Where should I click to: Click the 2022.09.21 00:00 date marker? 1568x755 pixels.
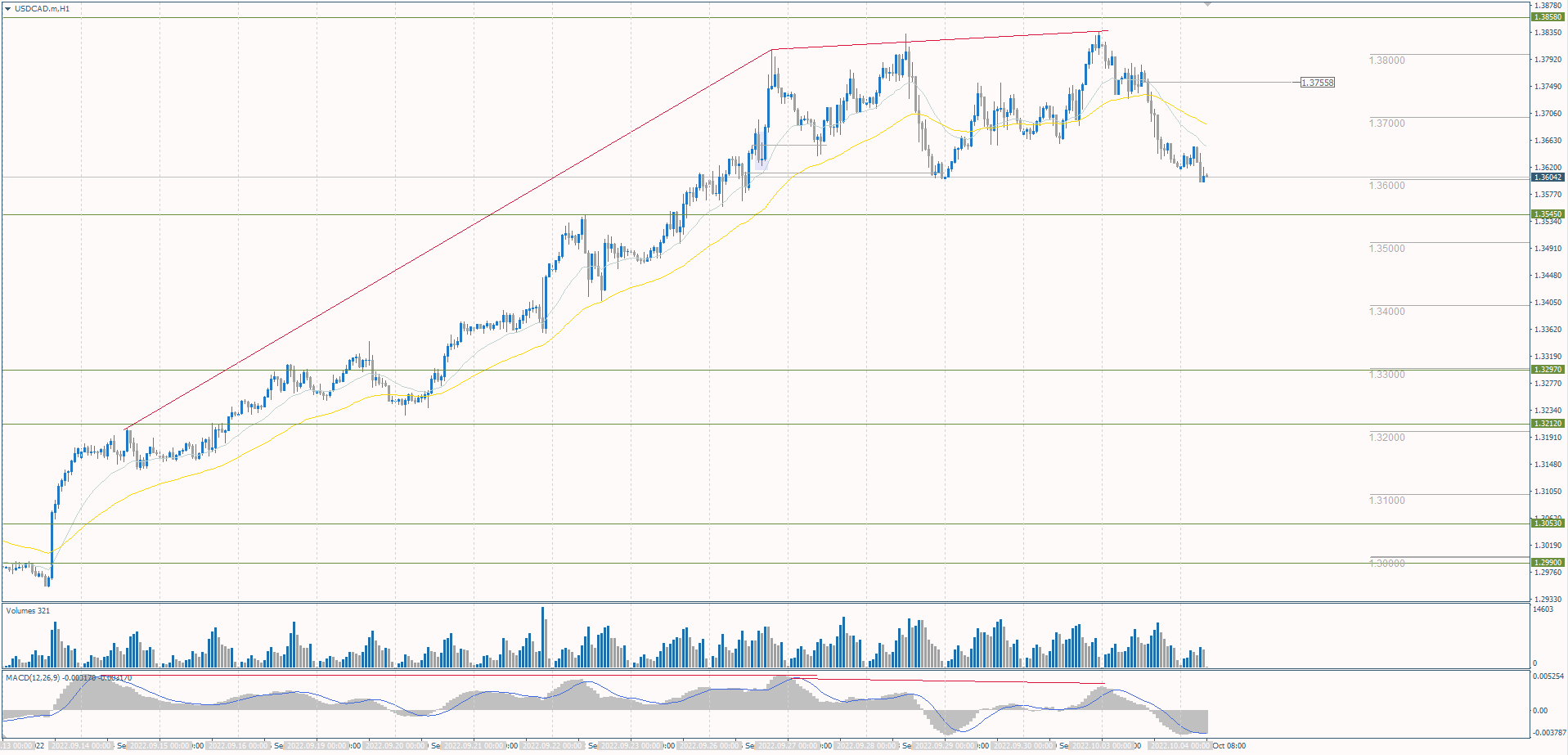474,746
